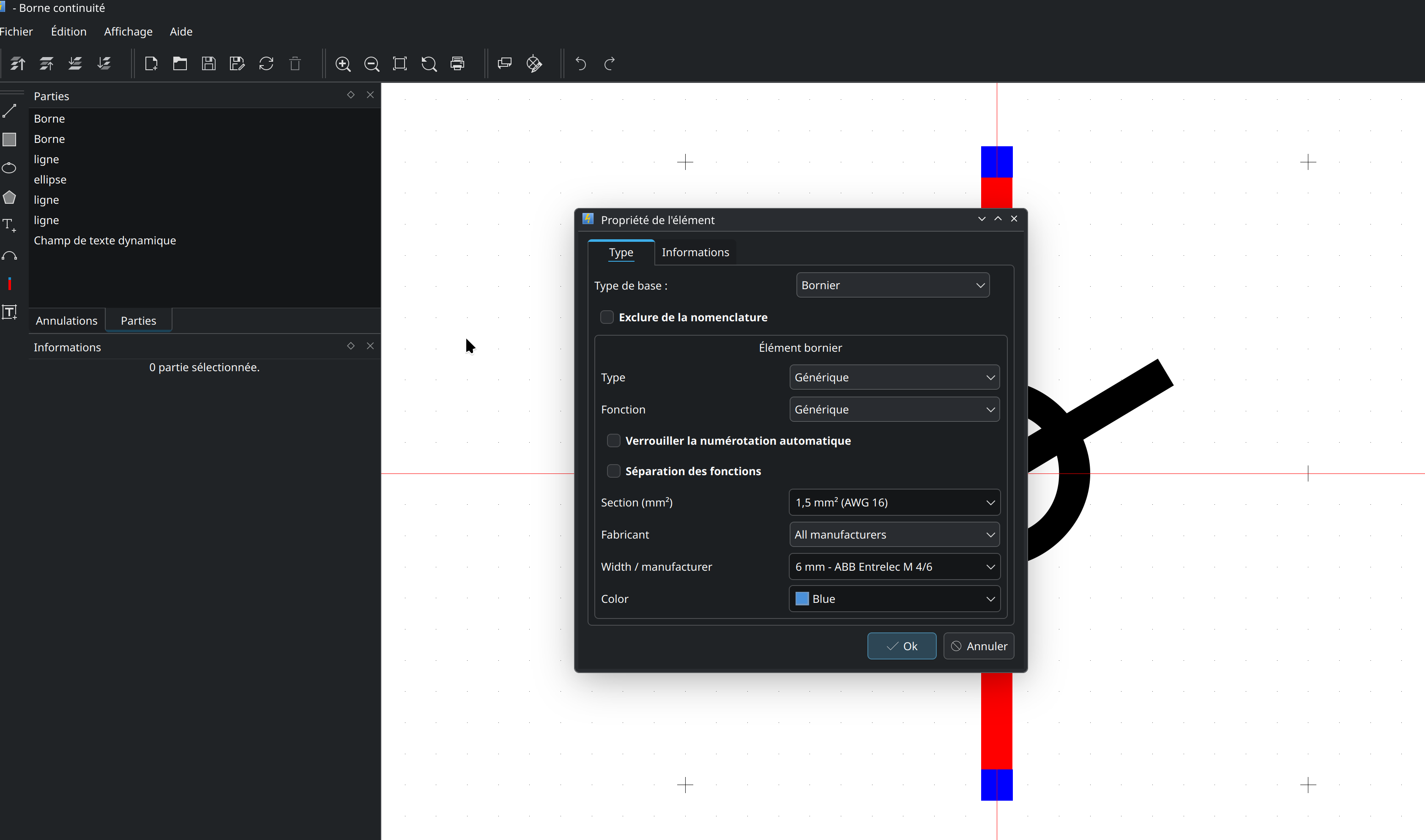1425x840 pixels.
Task: Switch to the Informations tab in dialog
Action: pyautogui.click(x=695, y=252)
